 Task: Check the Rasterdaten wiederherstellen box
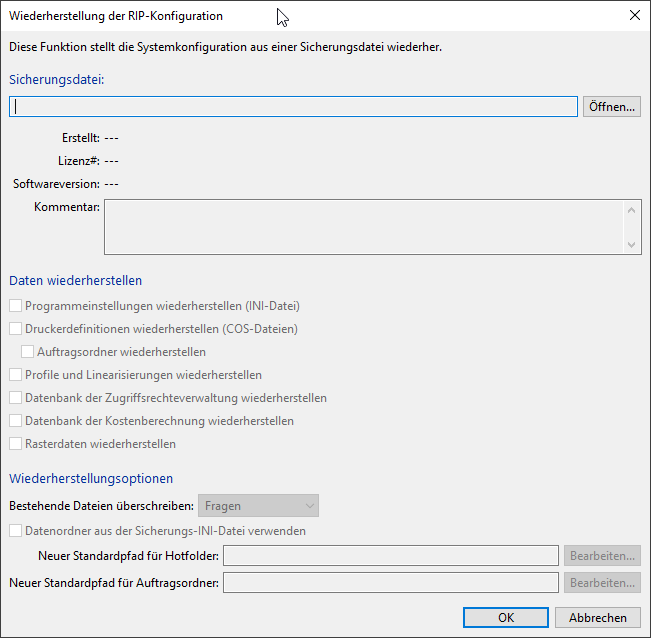pyautogui.click(x=15, y=444)
